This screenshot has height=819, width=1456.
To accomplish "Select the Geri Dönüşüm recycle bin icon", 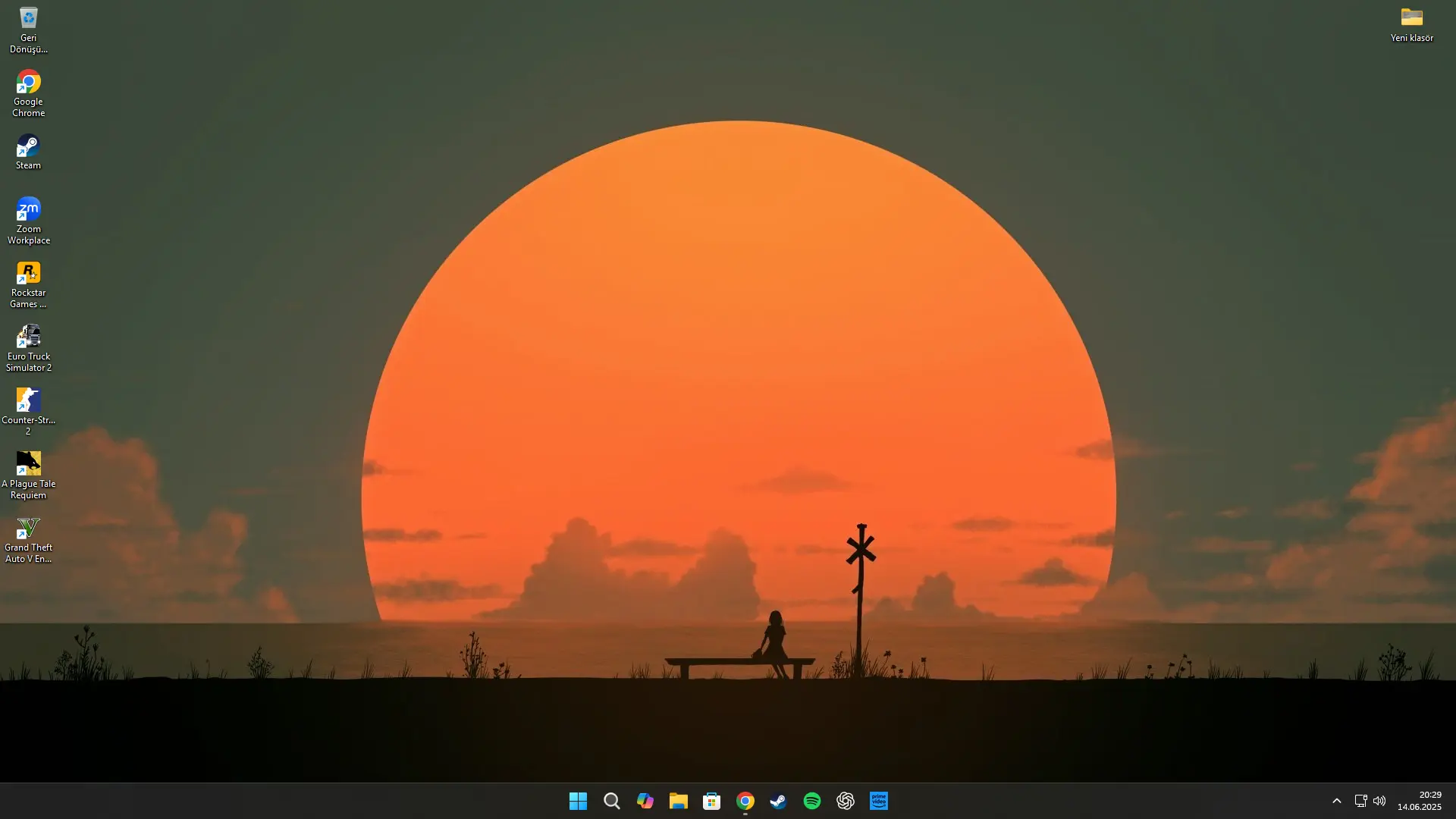I will click(x=28, y=30).
